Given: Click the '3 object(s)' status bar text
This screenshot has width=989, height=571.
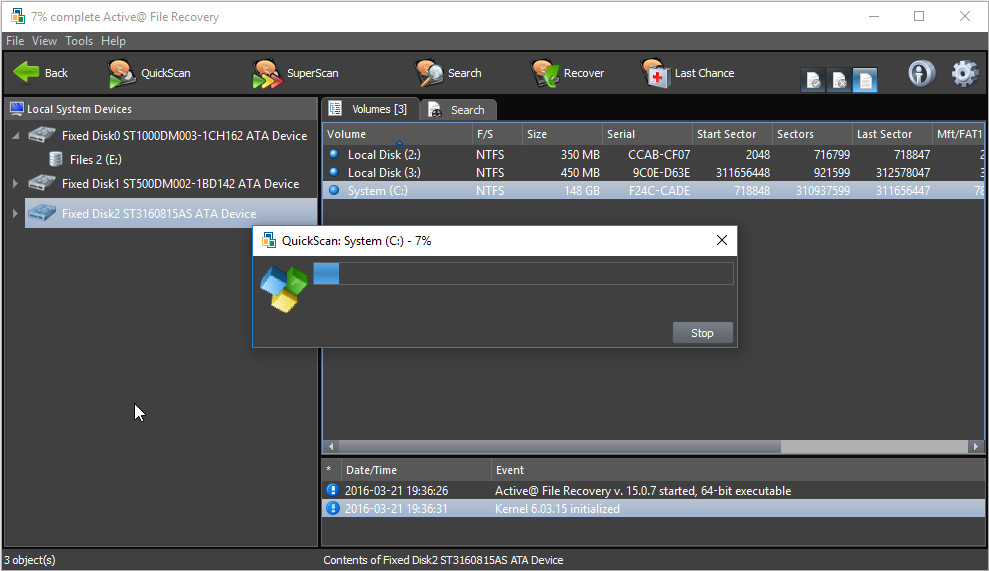Looking at the screenshot, I should (30, 560).
